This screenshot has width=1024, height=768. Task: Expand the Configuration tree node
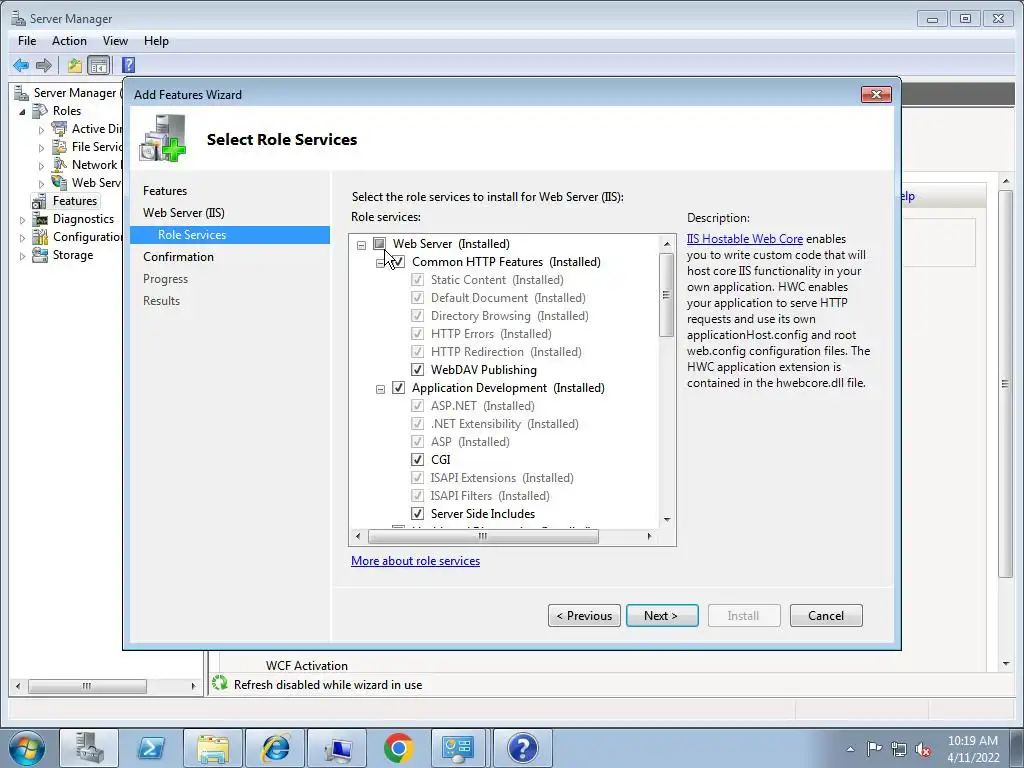tap(22, 238)
